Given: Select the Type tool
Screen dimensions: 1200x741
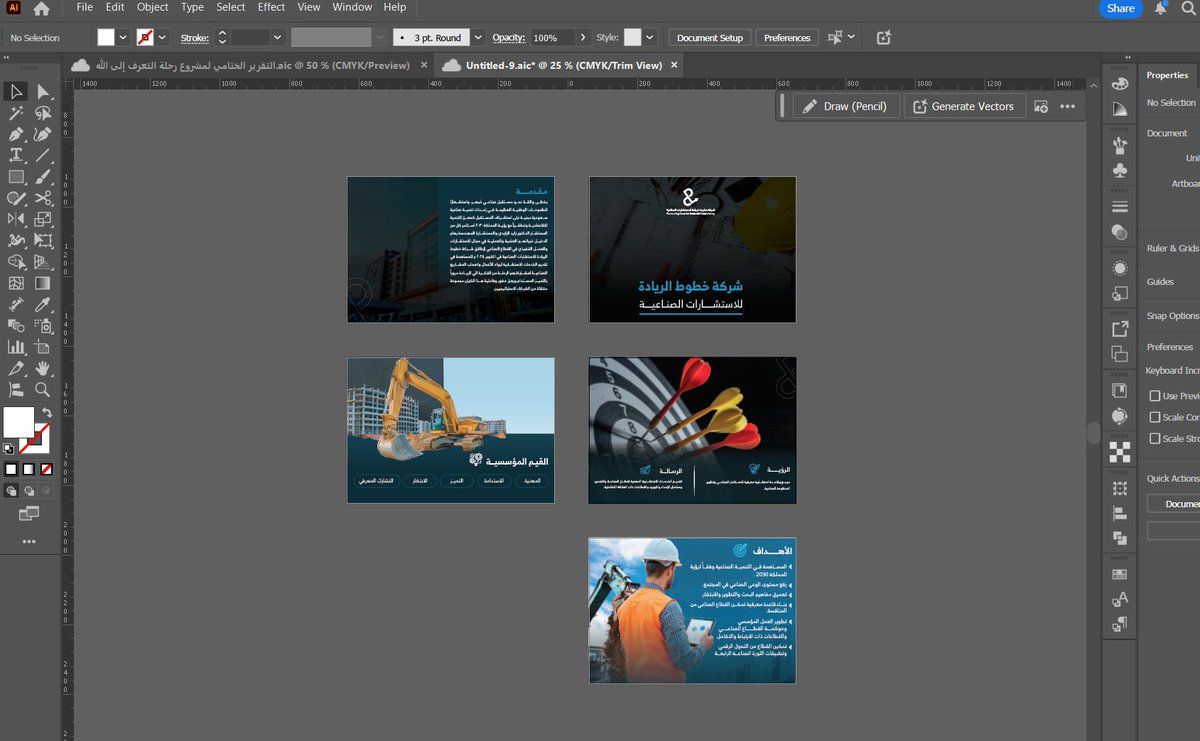Looking at the screenshot, I should coord(16,155).
